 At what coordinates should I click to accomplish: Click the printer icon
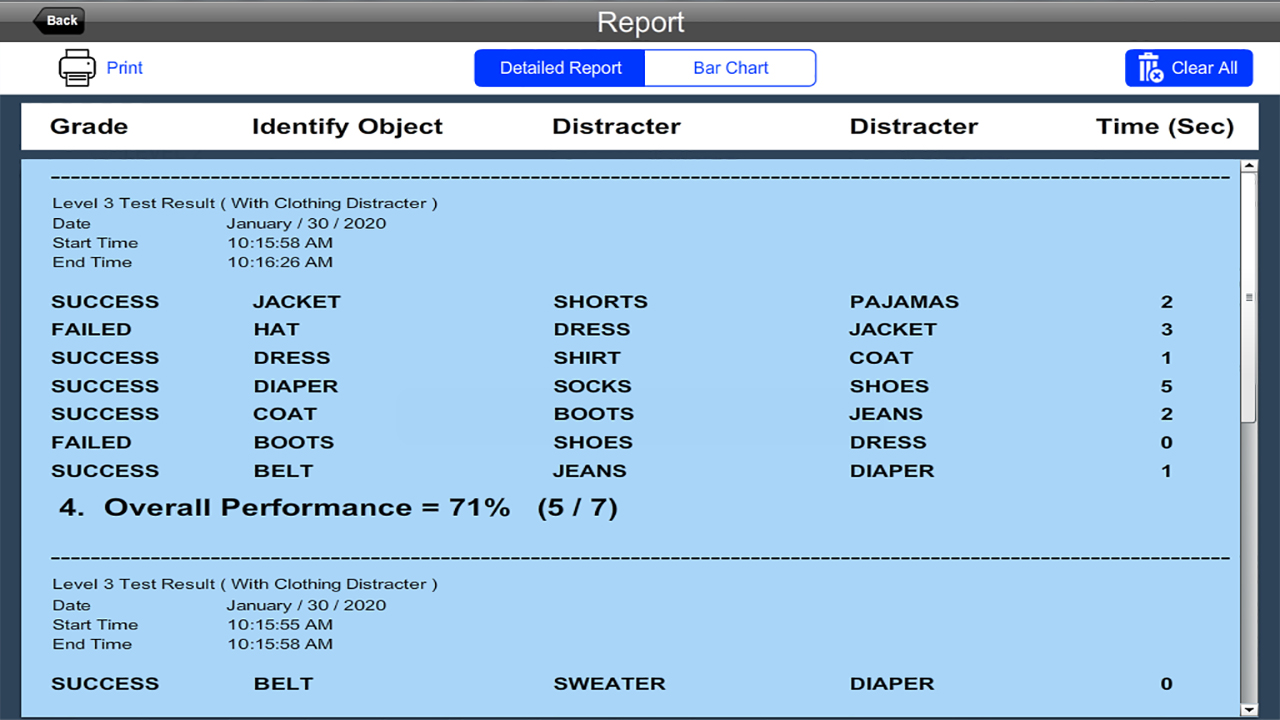(x=77, y=68)
